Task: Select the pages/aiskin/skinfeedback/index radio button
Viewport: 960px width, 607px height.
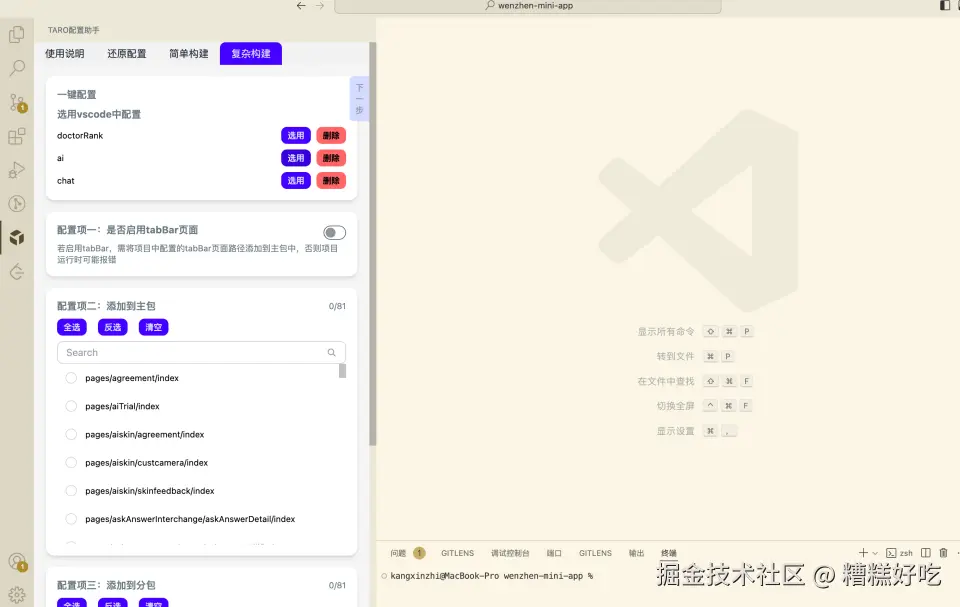Action: pyautogui.click(x=71, y=491)
